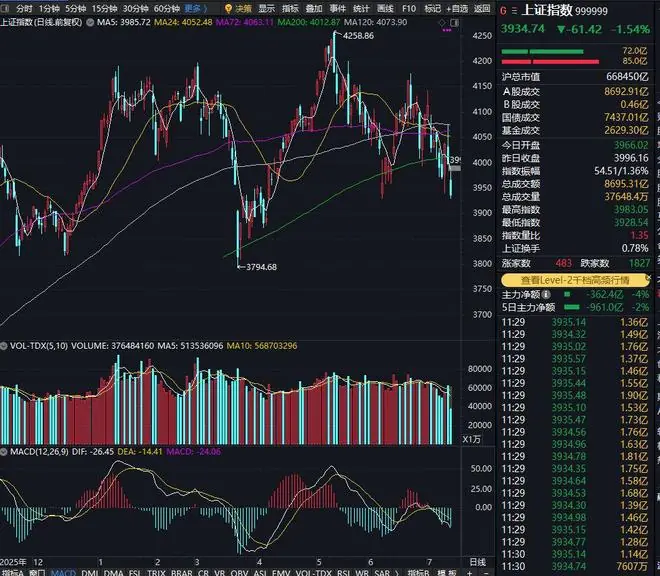Click the MACD indicator settings icon
This screenshot has width=660, height=576.
(4, 452)
